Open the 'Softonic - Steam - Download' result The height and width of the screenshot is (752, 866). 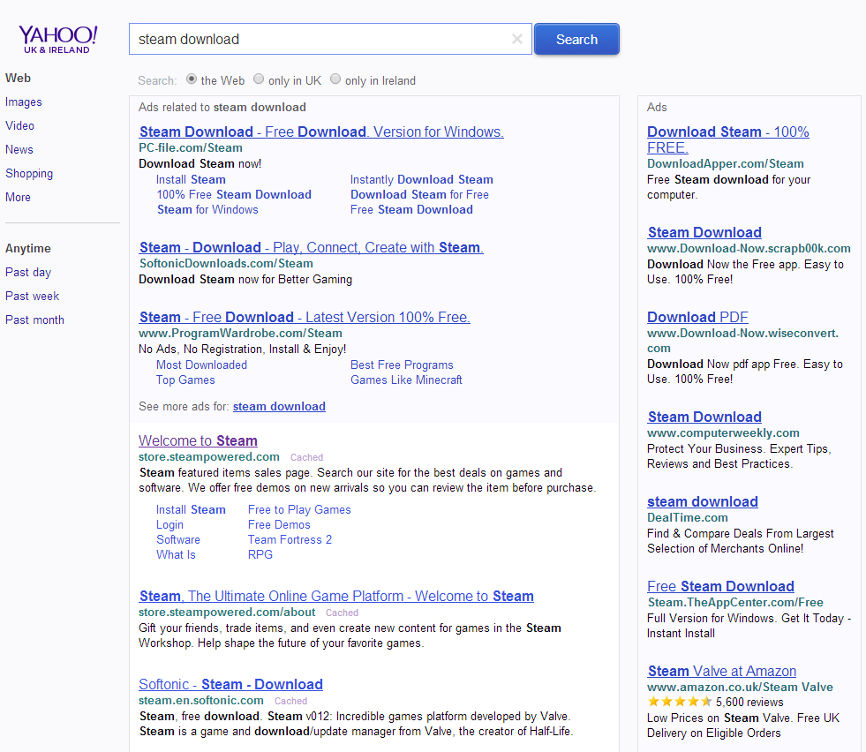tap(230, 684)
